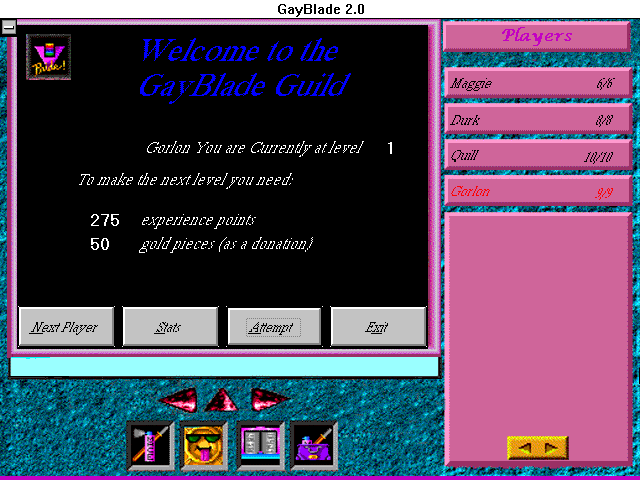The width and height of the screenshot is (640, 480).
Task: Click the yellow left arrow in Players panel
Action: [x=524, y=447]
